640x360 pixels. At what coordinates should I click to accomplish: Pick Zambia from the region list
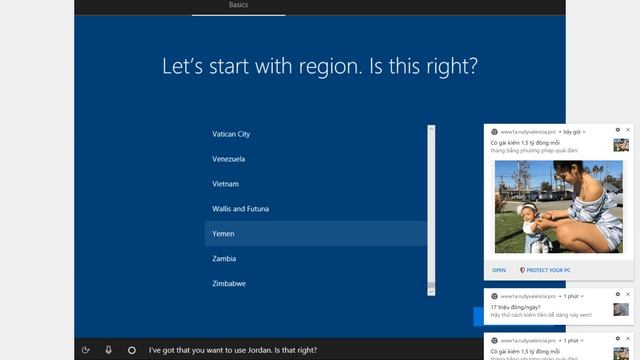(x=316, y=258)
